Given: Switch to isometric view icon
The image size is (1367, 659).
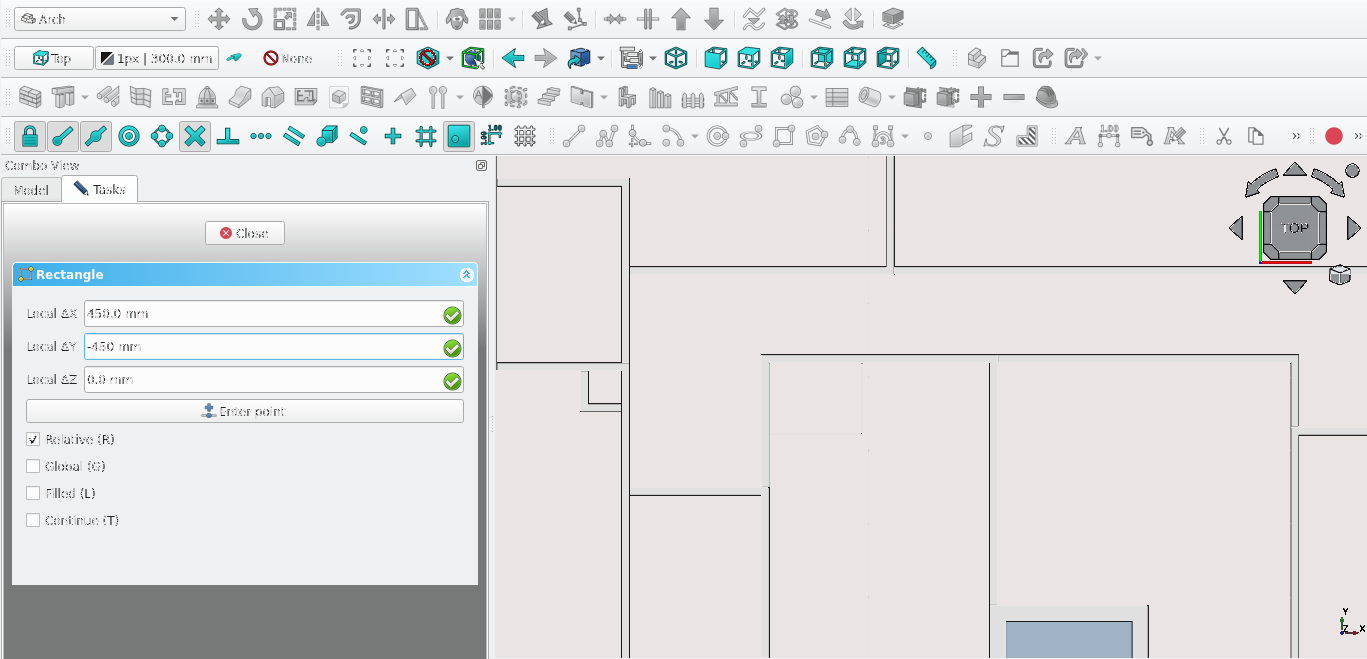Looking at the screenshot, I should click(x=676, y=58).
